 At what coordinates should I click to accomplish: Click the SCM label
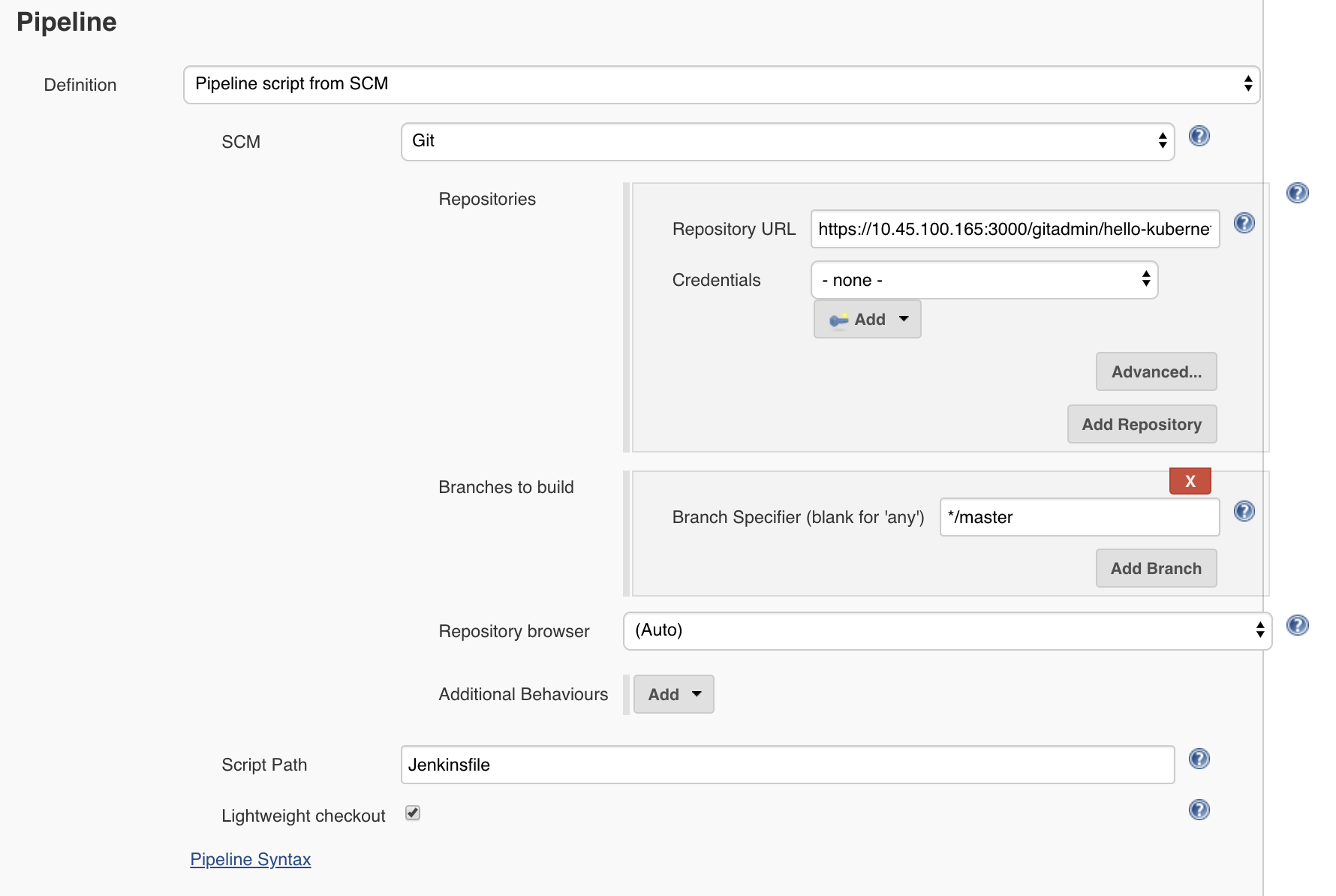241,142
